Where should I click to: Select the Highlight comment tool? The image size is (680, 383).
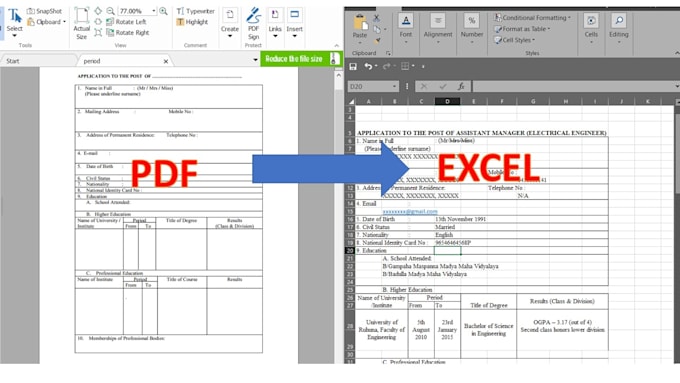pyautogui.click(x=192, y=22)
